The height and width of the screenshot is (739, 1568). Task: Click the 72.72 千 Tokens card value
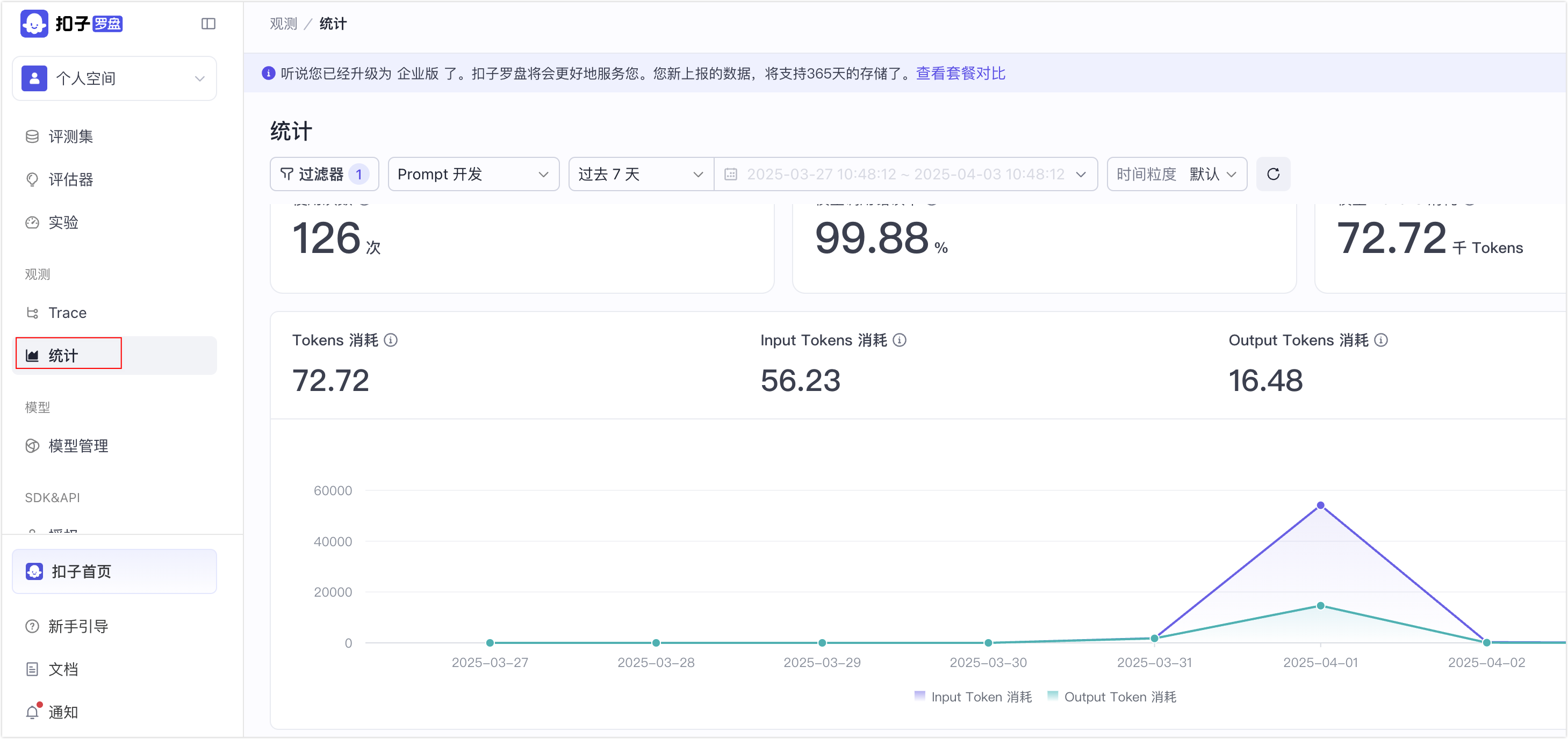[x=1429, y=238]
